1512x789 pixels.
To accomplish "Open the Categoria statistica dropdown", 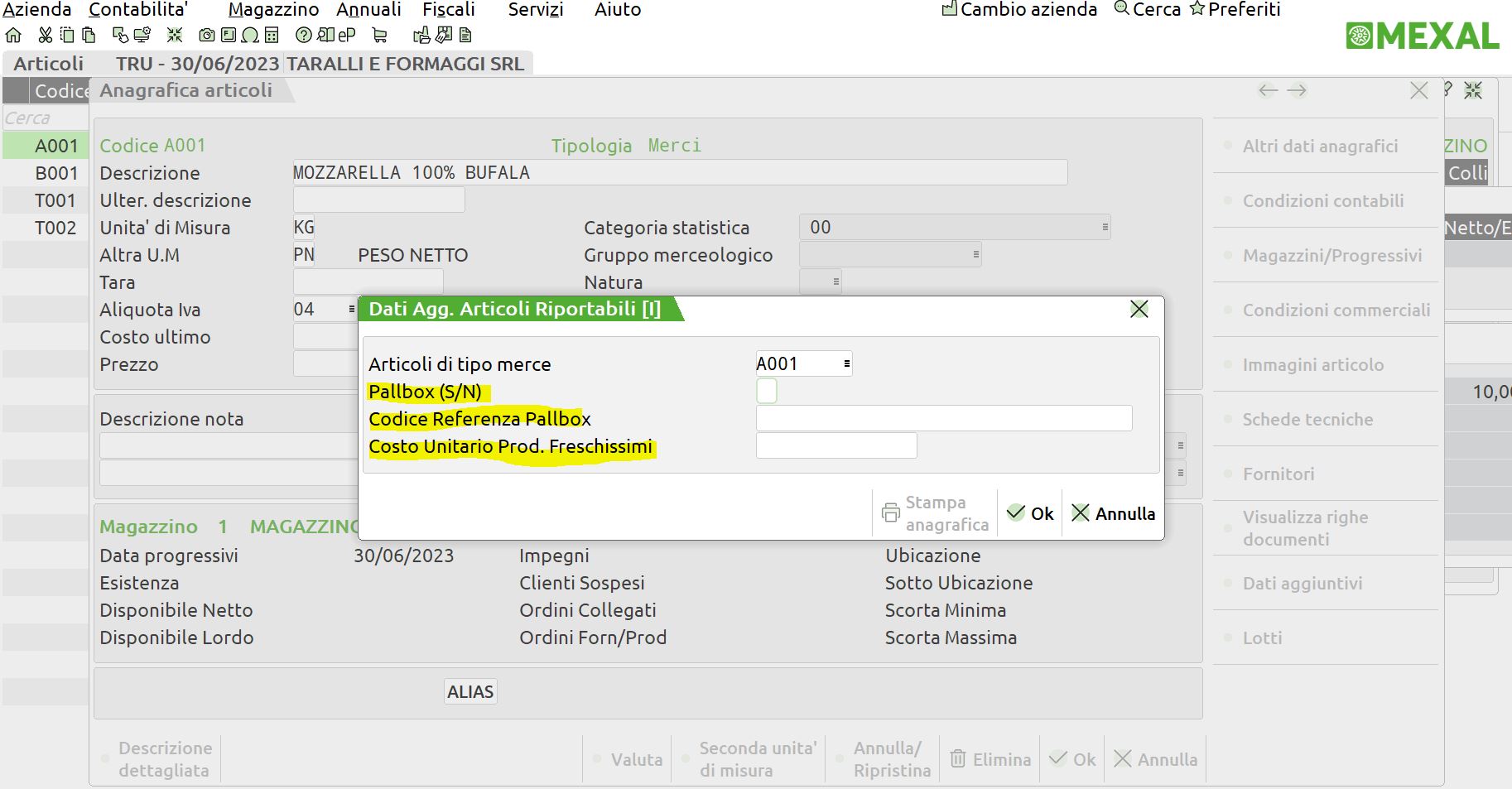I will click(x=1105, y=228).
